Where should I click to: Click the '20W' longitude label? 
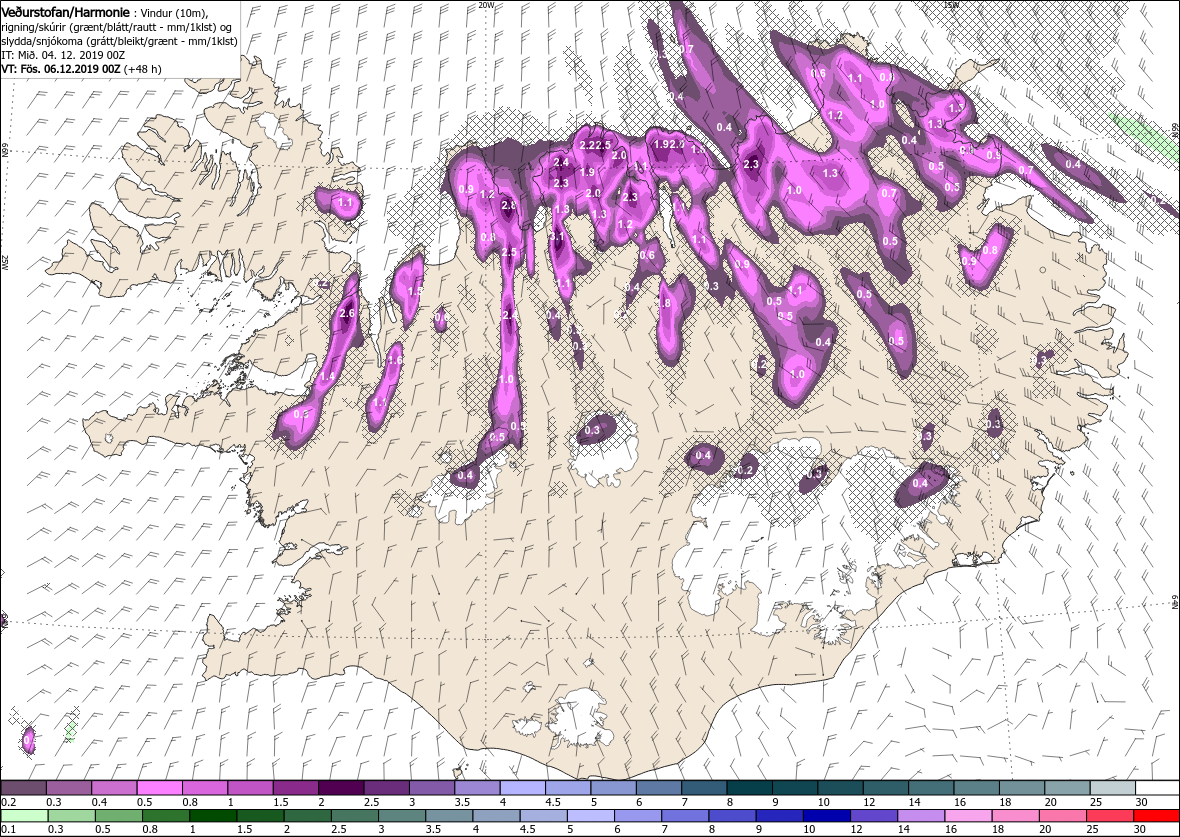coord(487,5)
